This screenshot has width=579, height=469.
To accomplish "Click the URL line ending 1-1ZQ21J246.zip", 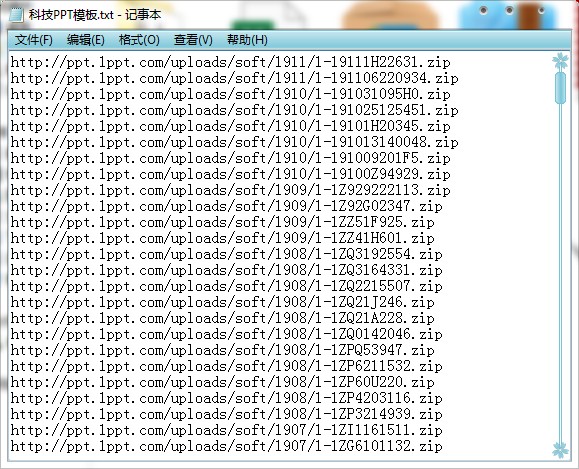I will click(222, 302).
